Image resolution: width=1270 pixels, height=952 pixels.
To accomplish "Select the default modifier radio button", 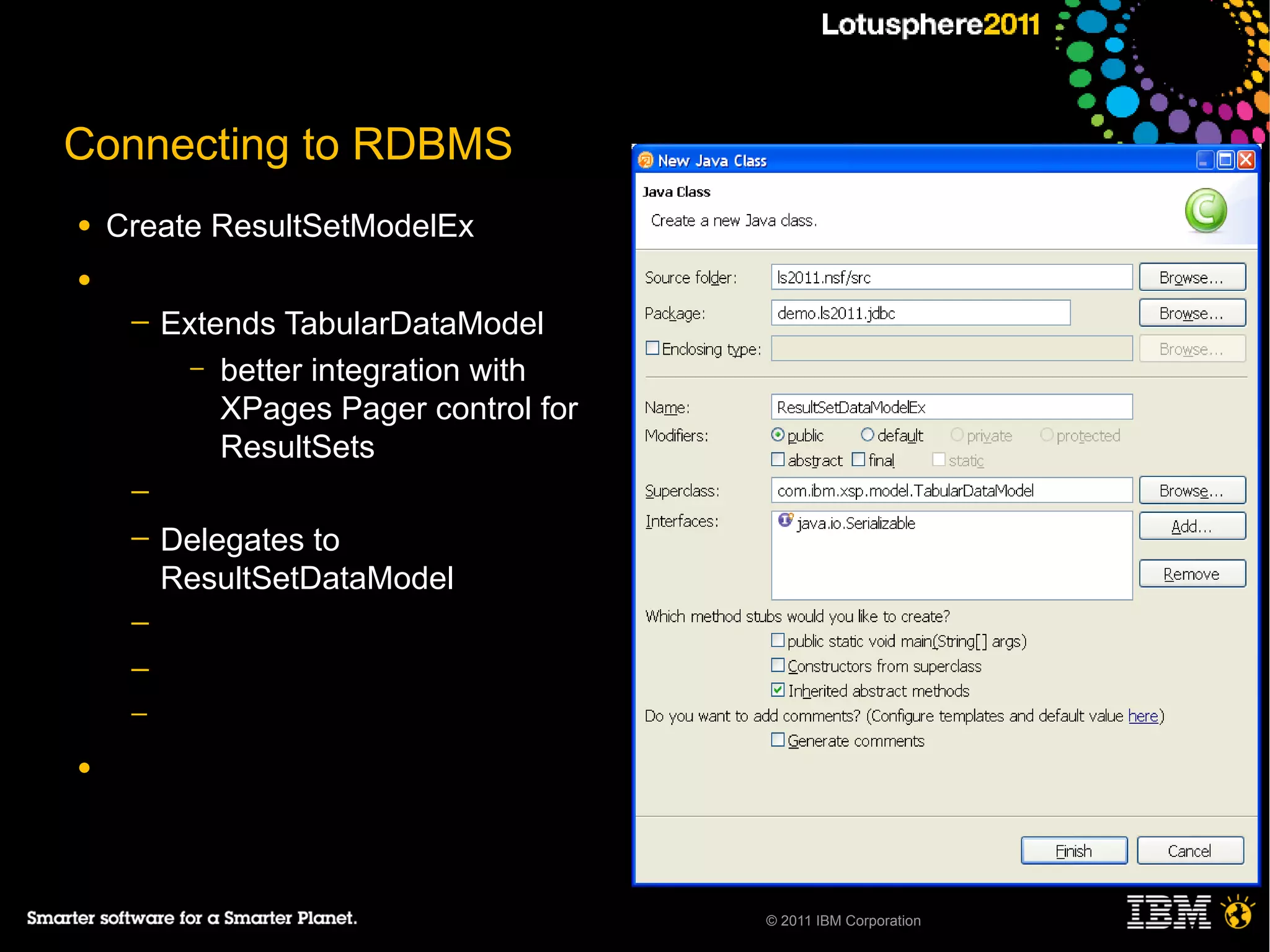I will click(868, 435).
